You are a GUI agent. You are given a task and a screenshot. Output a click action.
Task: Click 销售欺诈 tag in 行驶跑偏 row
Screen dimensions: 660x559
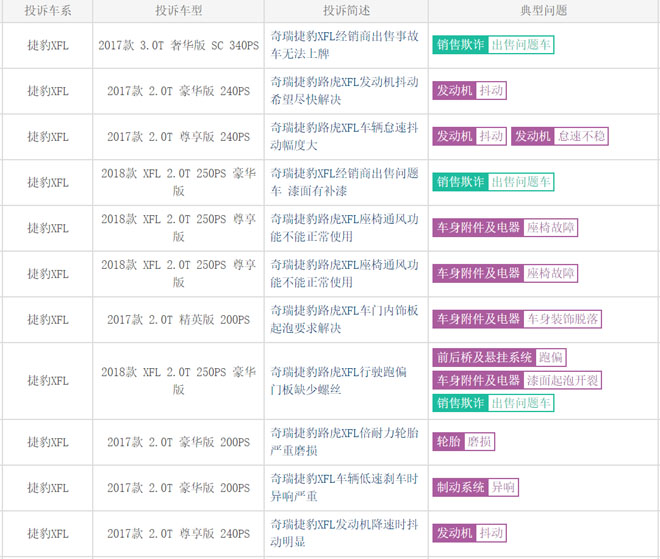point(460,403)
